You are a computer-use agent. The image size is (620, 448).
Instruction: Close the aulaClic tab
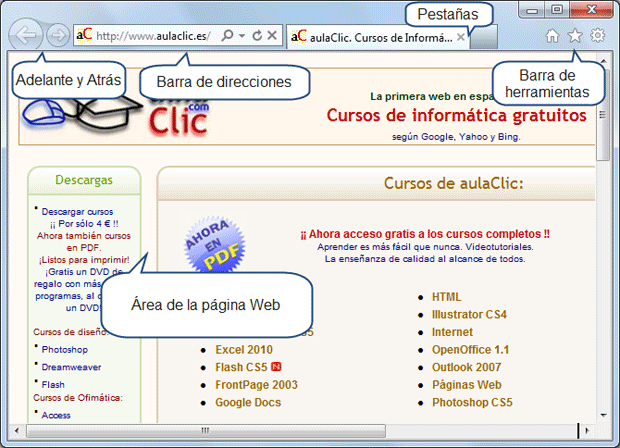(x=460, y=37)
